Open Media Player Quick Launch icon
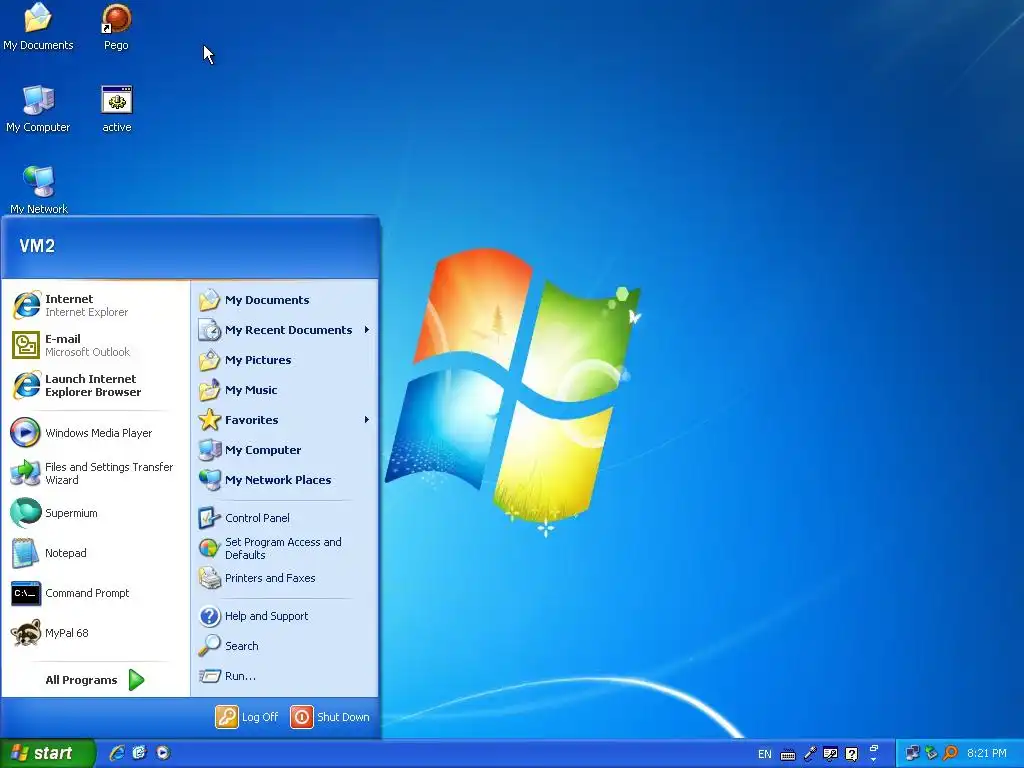The width and height of the screenshot is (1024, 768). coord(163,753)
